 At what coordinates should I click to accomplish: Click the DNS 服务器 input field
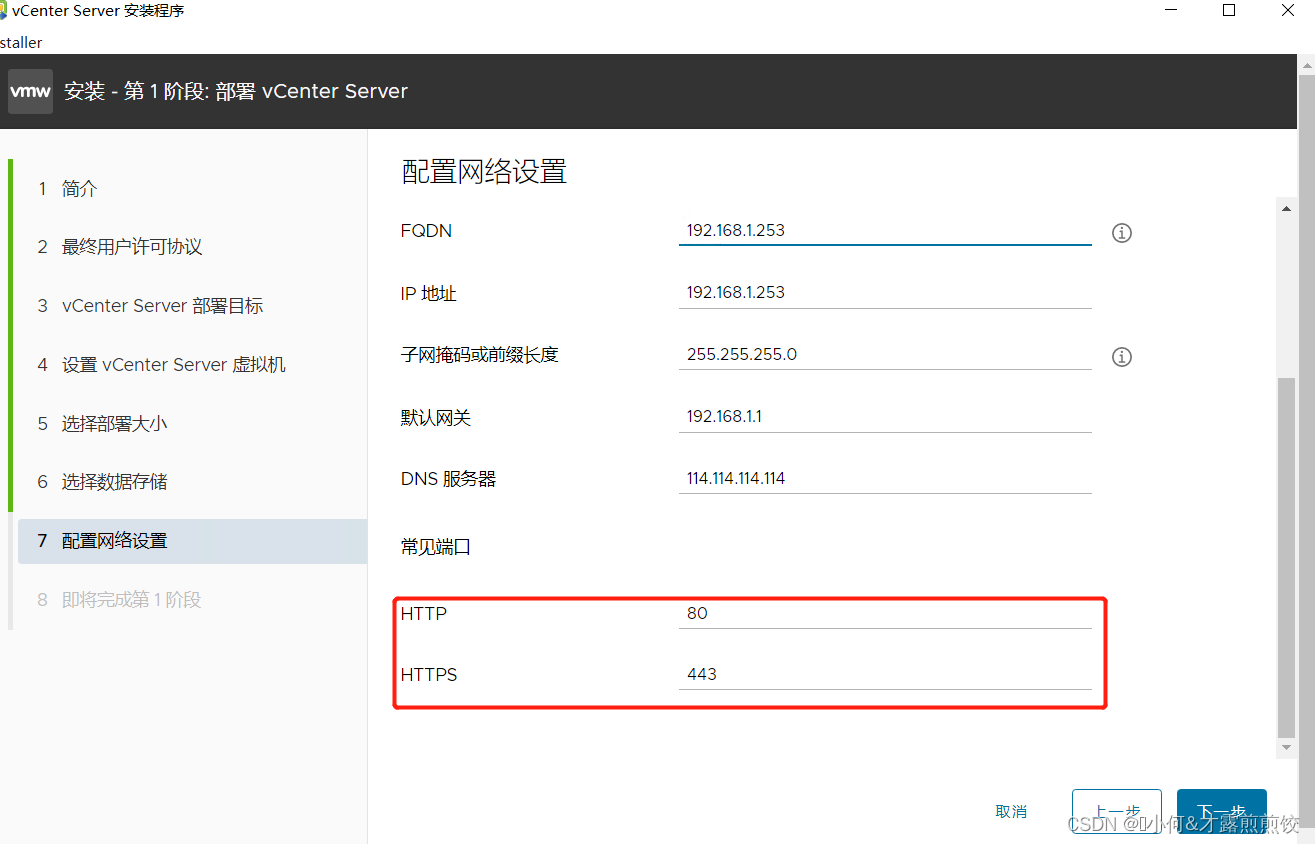(885, 479)
